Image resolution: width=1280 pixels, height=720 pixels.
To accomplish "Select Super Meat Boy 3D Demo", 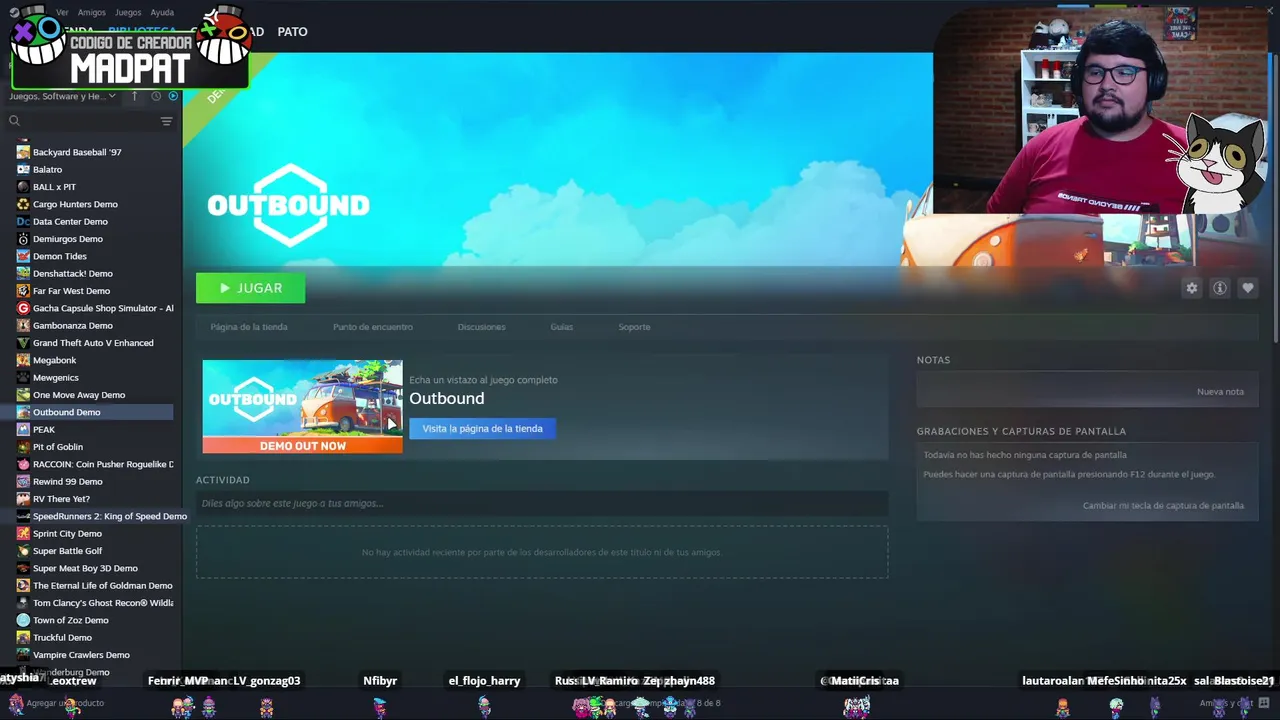I will 85,568.
